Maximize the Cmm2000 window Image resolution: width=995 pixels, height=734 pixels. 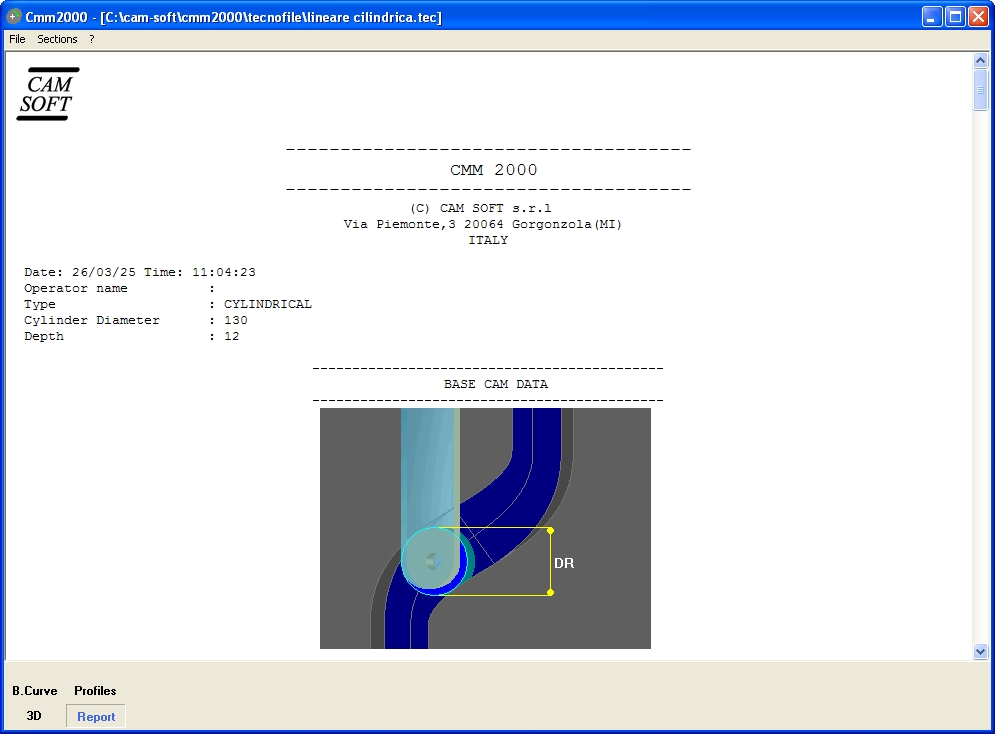pyautogui.click(x=955, y=16)
